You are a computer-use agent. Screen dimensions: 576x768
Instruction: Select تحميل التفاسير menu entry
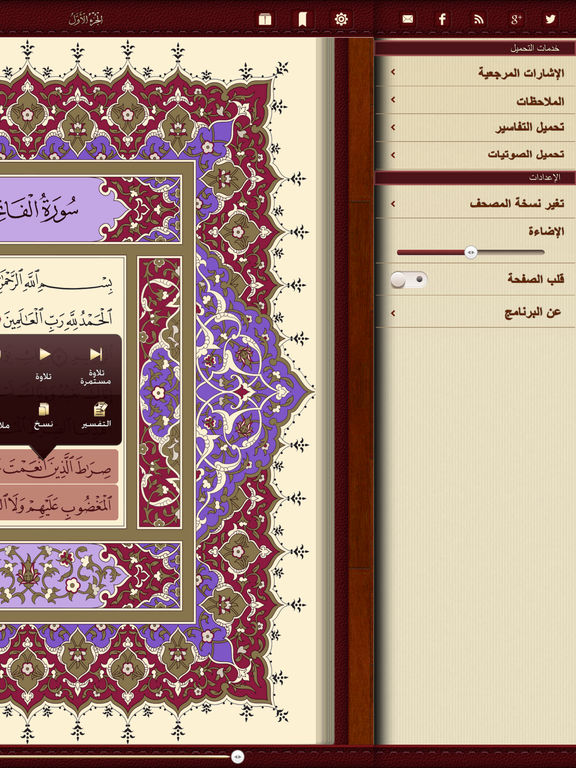coord(476,128)
